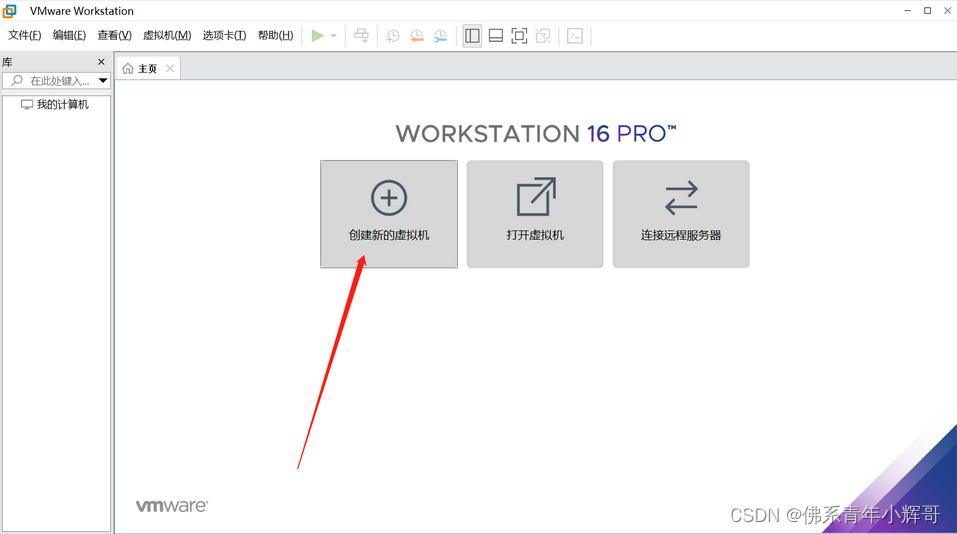The height and width of the screenshot is (534, 957).
Task: Open the 编辑(E) menu
Action: [x=70, y=35]
